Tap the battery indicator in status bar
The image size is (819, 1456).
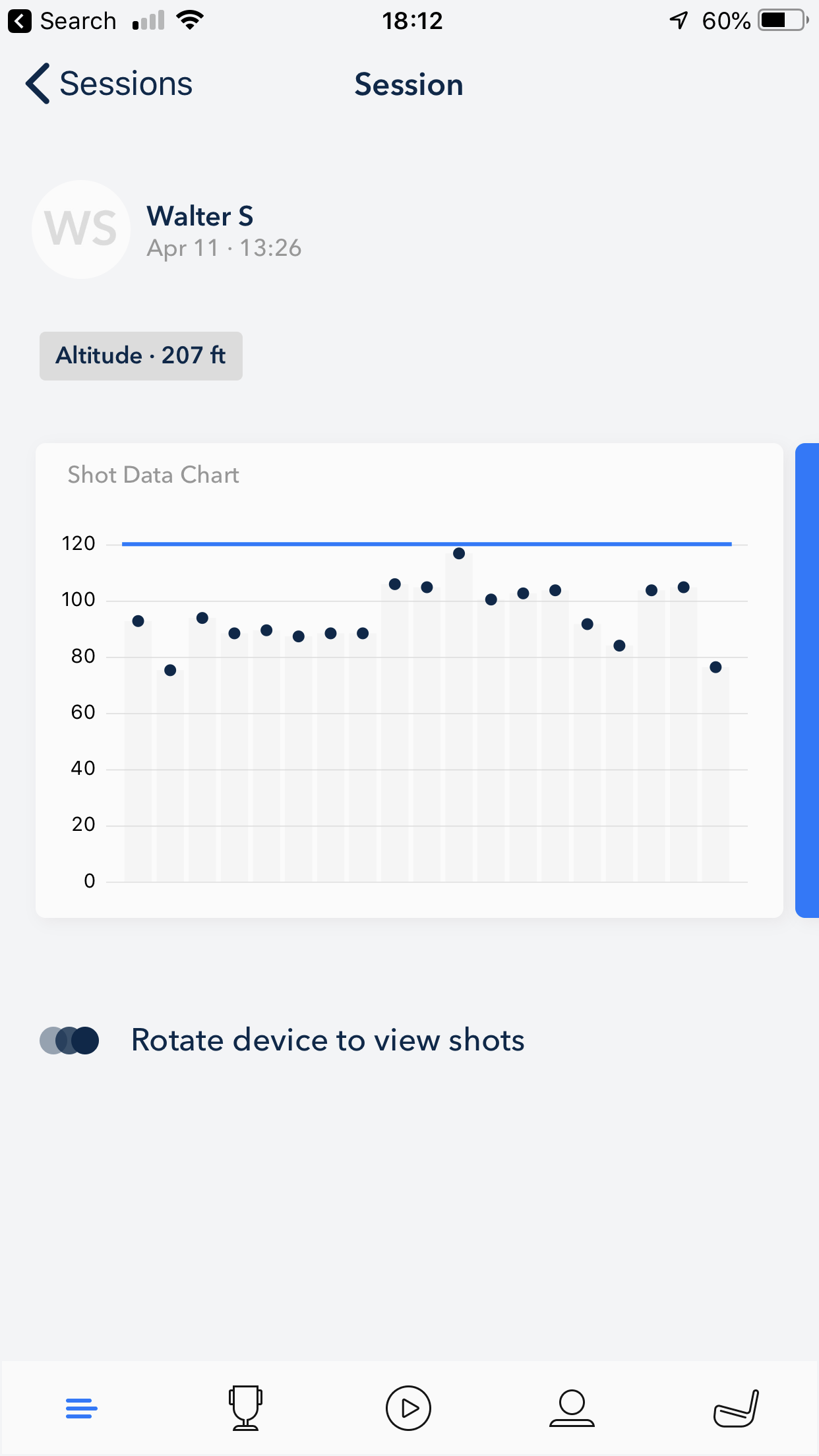pos(783,20)
